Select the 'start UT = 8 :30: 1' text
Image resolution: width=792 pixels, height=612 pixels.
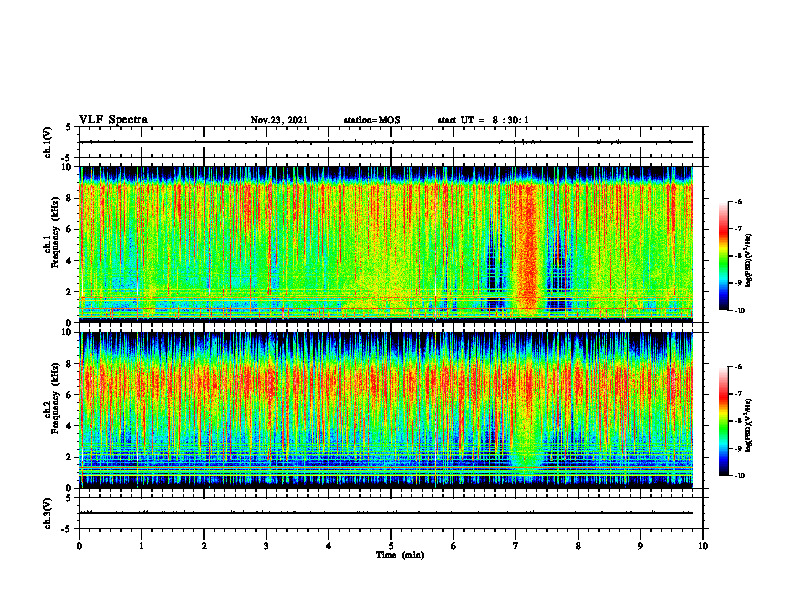[x=483, y=120]
